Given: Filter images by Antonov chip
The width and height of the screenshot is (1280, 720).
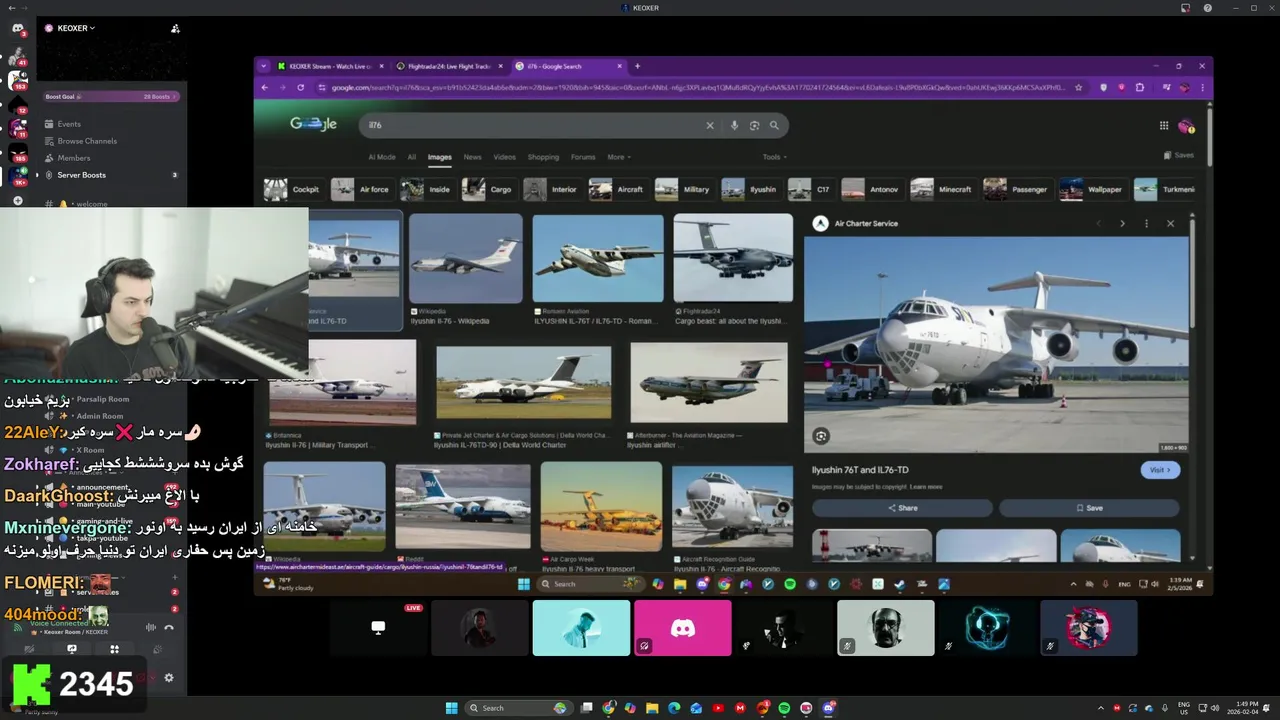Looking at the screenshot, I should pyautogui.click(x=871, y=189).
